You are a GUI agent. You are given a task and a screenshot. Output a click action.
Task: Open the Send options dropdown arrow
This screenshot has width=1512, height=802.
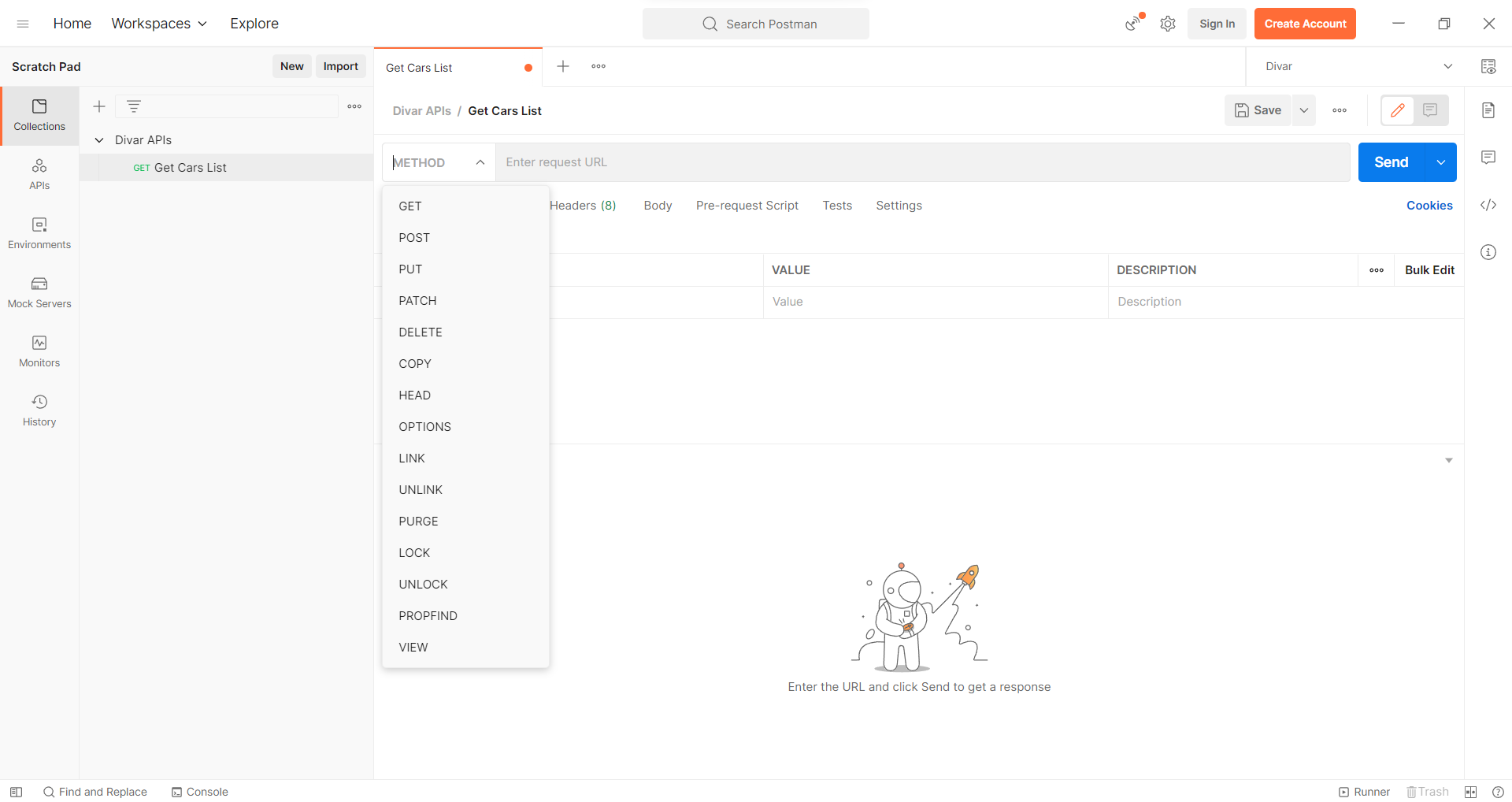[1441, 162]
